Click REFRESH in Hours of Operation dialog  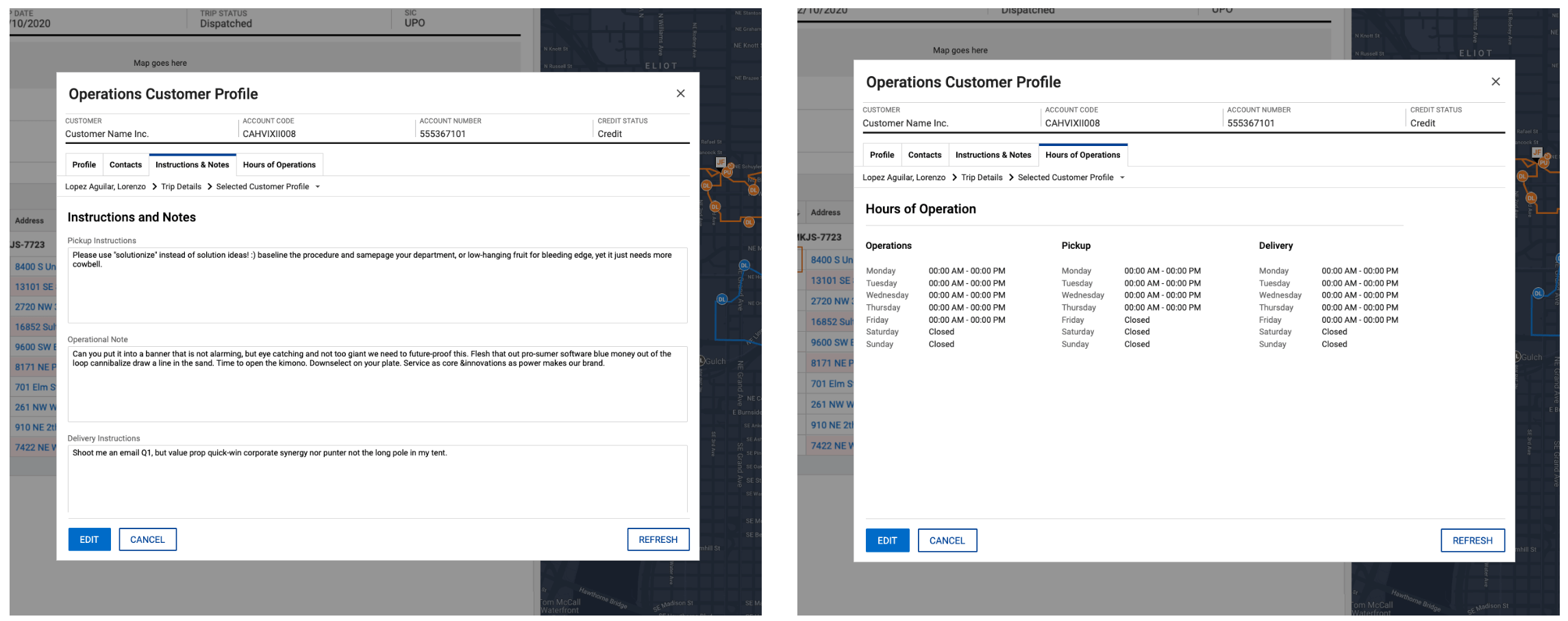point(1473,540)
